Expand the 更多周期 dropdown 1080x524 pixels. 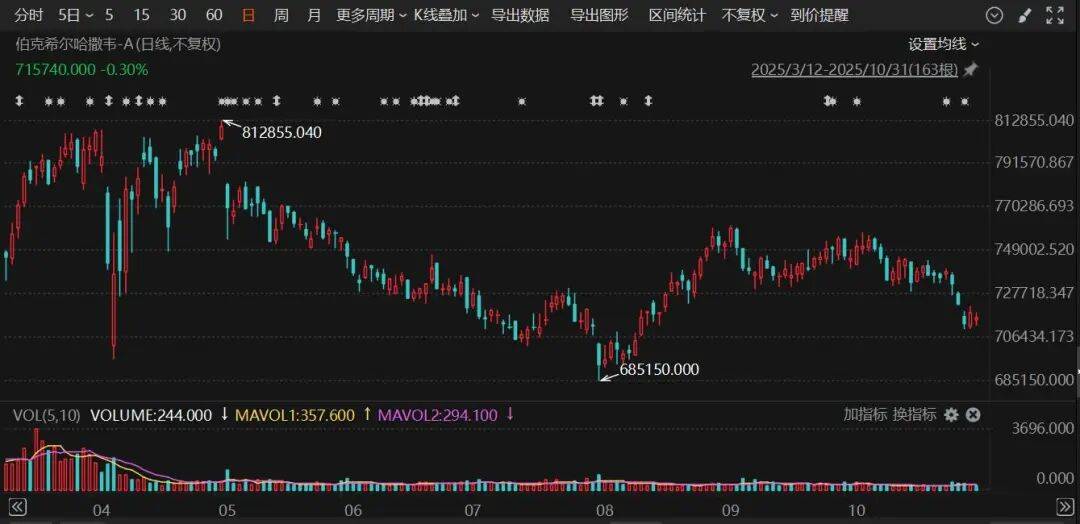pos(371,15)
